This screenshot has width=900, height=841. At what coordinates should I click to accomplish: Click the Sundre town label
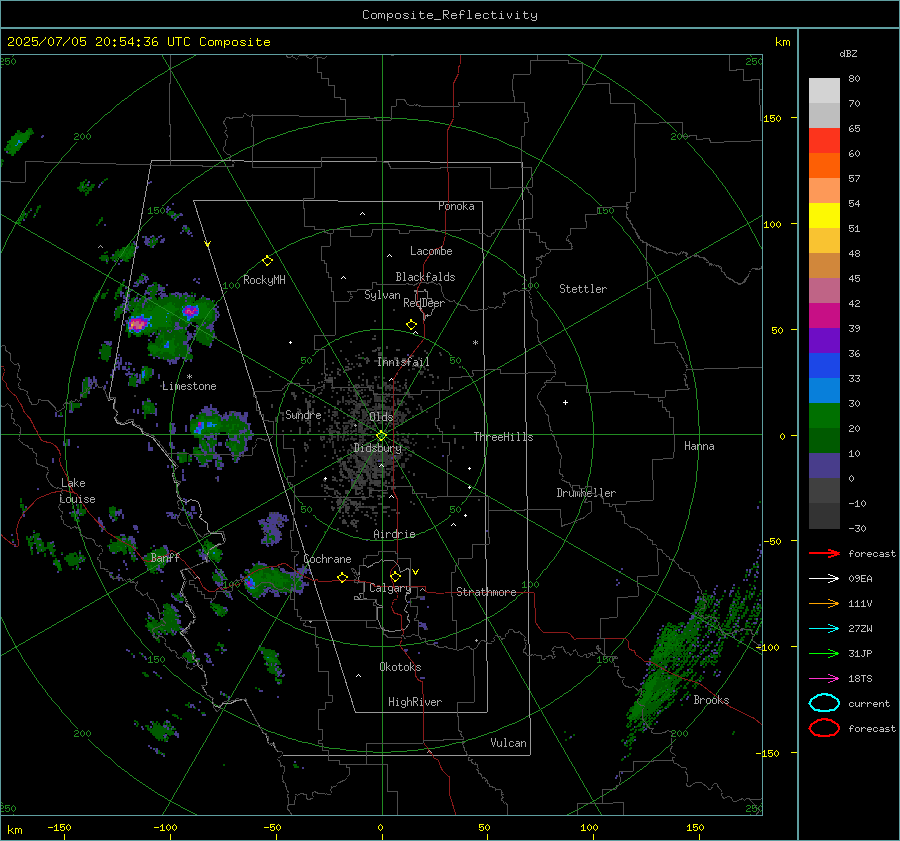coord(303,414)
